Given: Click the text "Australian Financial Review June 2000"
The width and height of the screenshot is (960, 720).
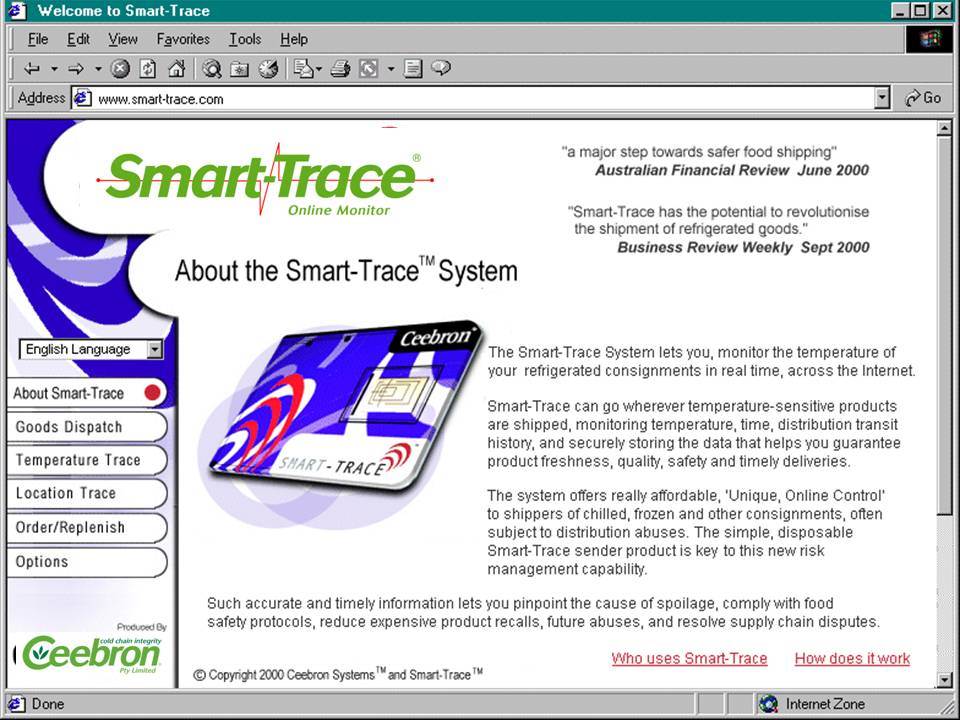Looking at the screenshot, I should tap(732, 170).
